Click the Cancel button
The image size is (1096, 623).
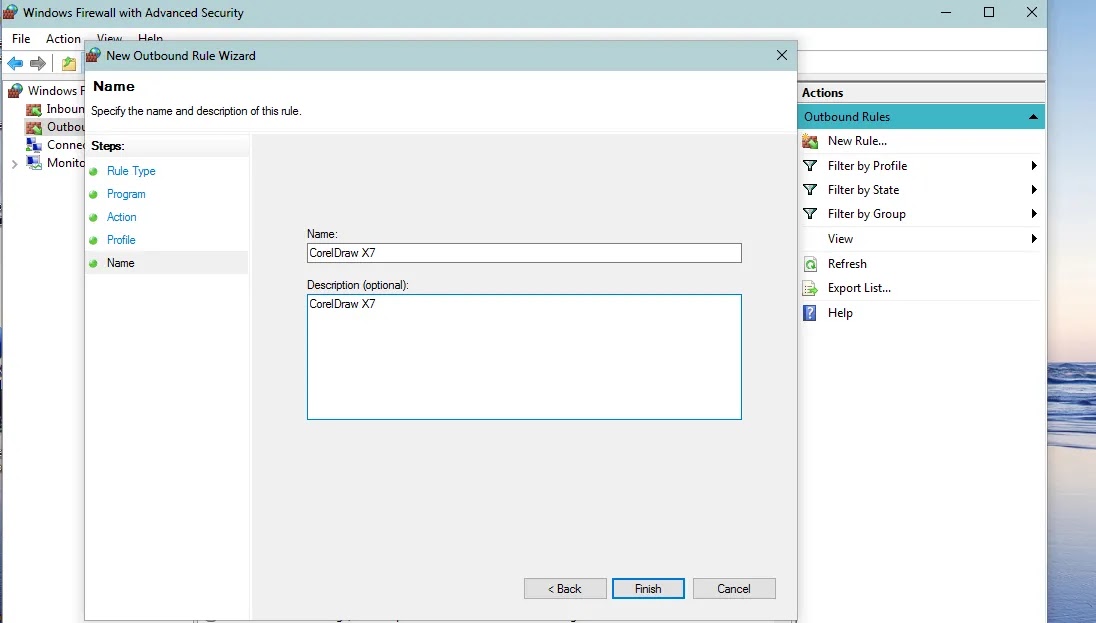(x=734, y=588)
